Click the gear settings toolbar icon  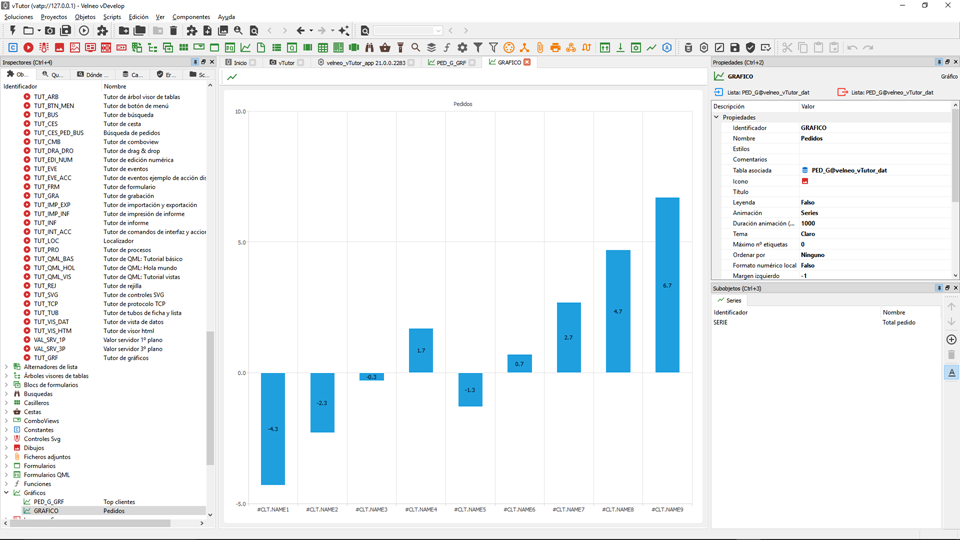pyautogui.click(x=462, y=47)
